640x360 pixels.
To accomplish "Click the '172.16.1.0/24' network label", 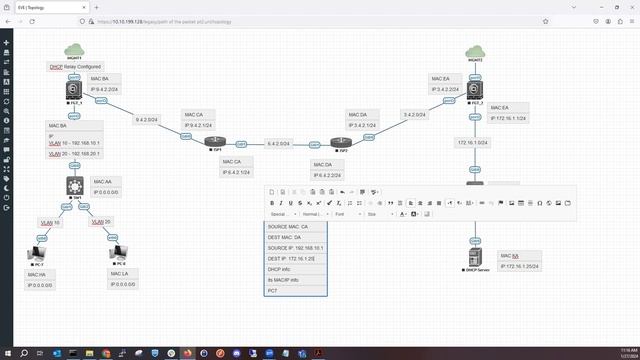I will (473, 142).
